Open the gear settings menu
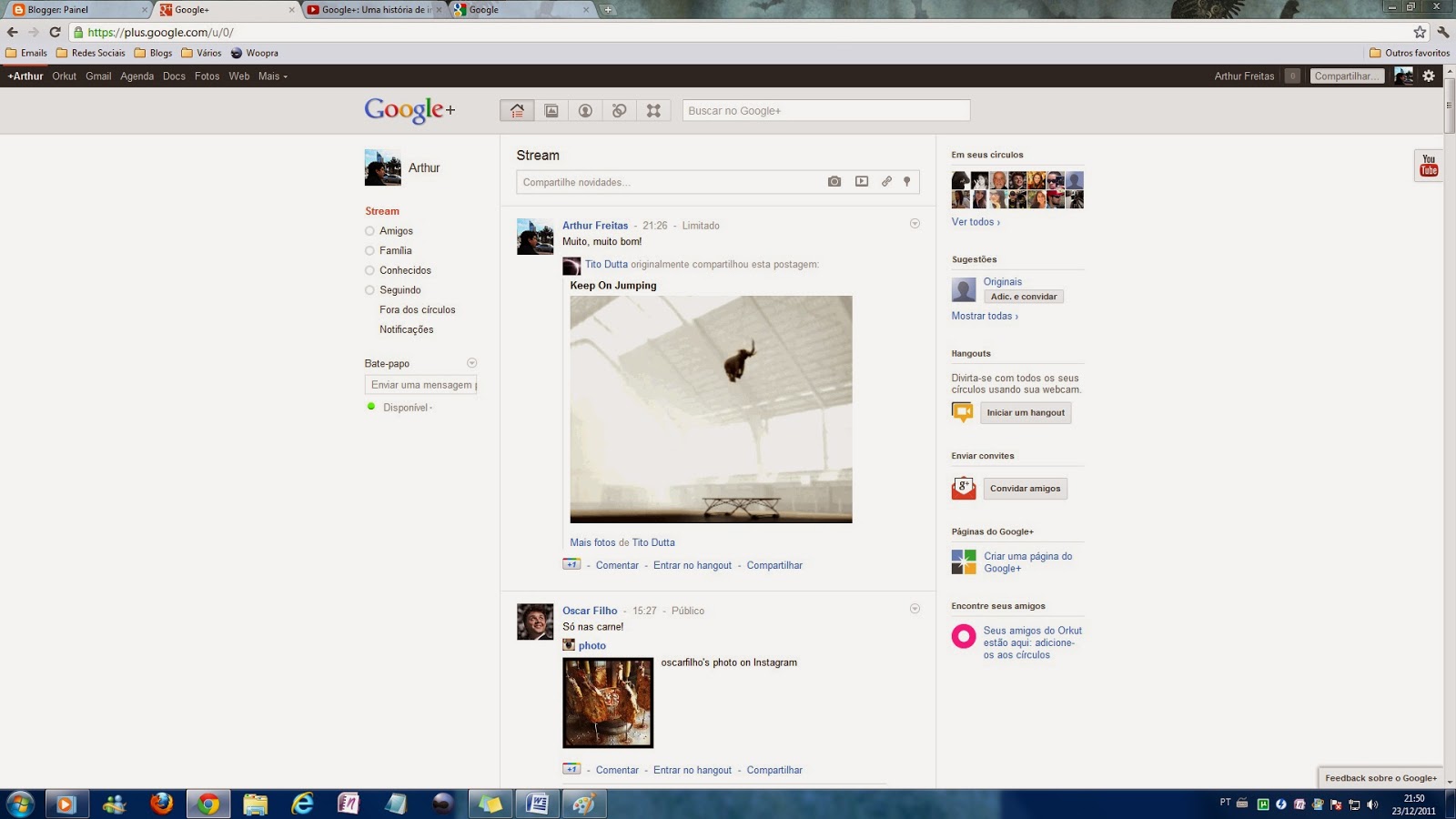The width and height of the screenshot is (1456, 819). [x=1429, y=76]
